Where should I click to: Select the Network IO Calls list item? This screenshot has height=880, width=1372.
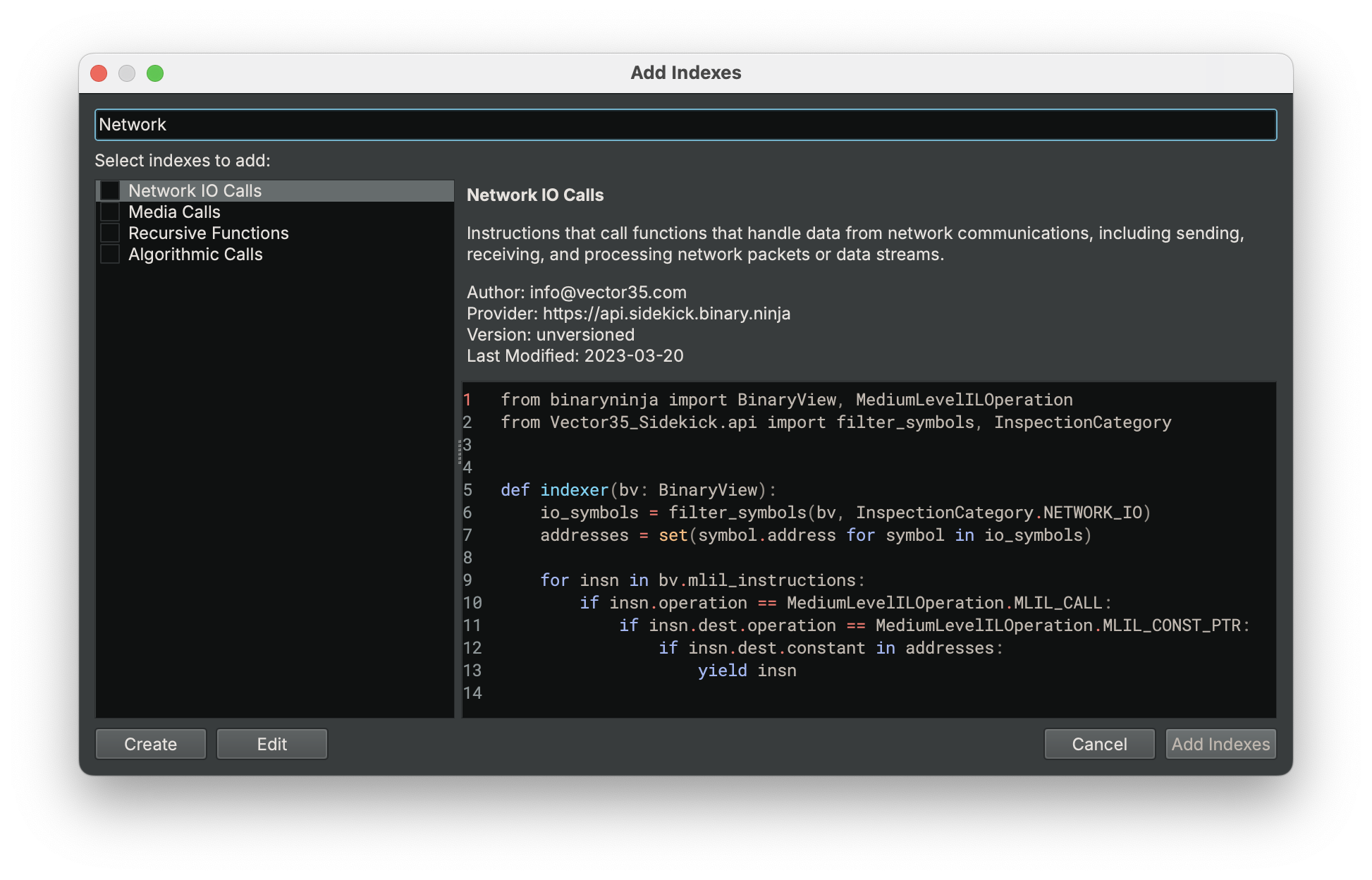(195, 191)
